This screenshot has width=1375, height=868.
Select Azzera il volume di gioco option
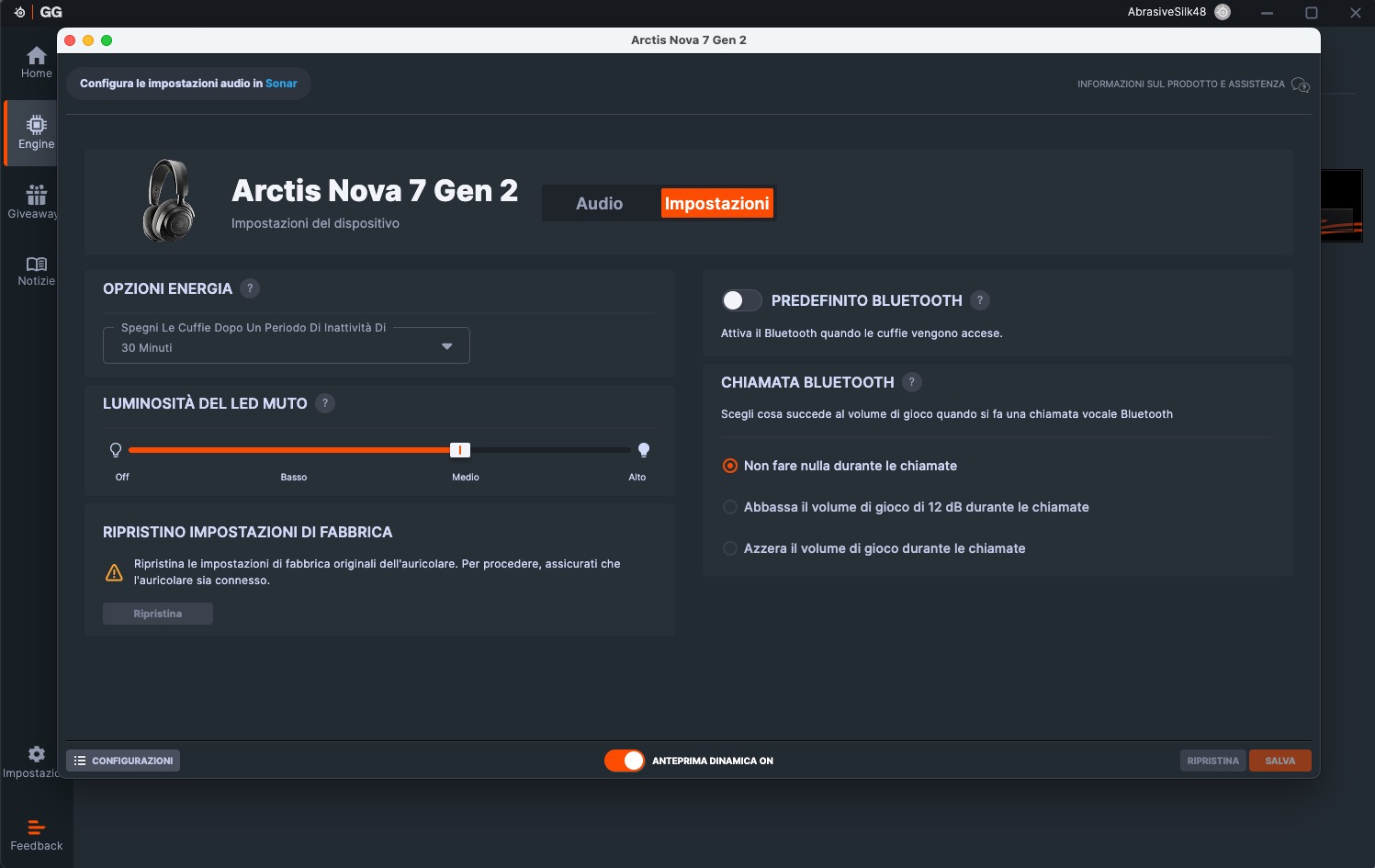tap(730, 548)
